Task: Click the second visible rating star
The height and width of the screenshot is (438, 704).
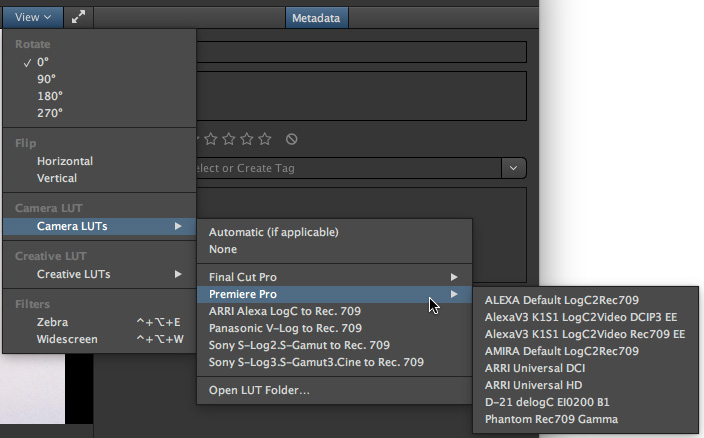Action: pos(229,139)
